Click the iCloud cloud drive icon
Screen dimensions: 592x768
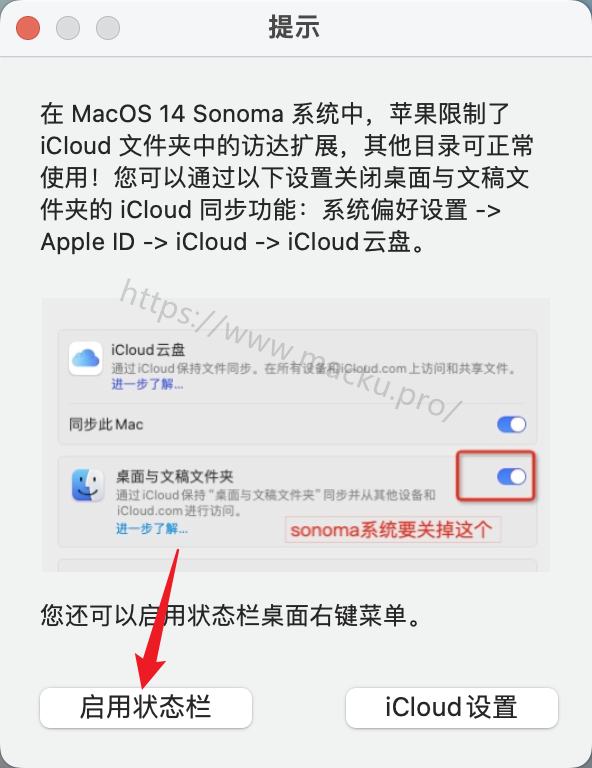(86, 359)
